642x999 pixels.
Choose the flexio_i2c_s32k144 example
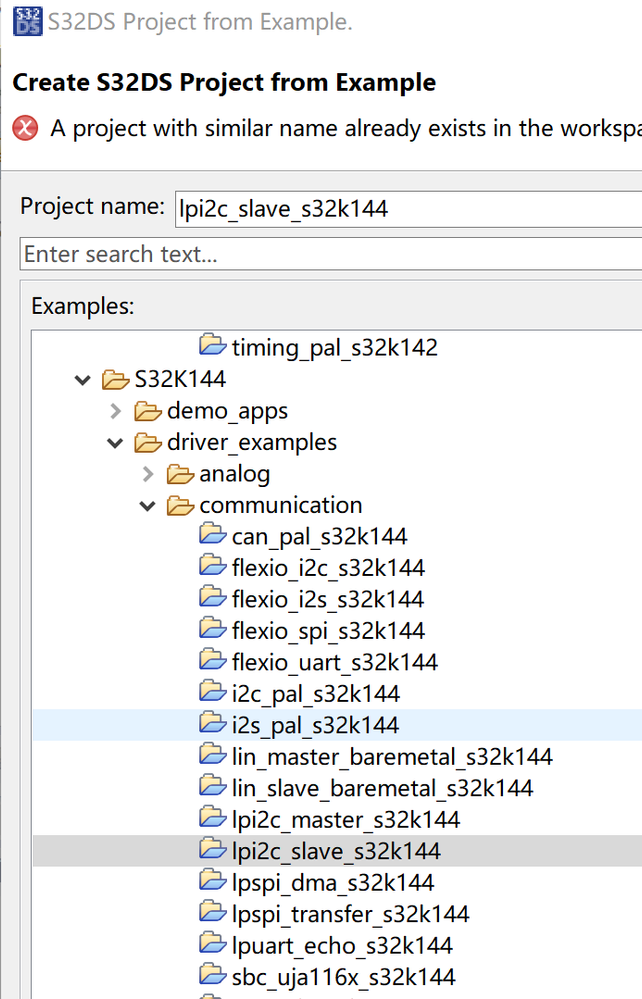[x=329, y=568]
